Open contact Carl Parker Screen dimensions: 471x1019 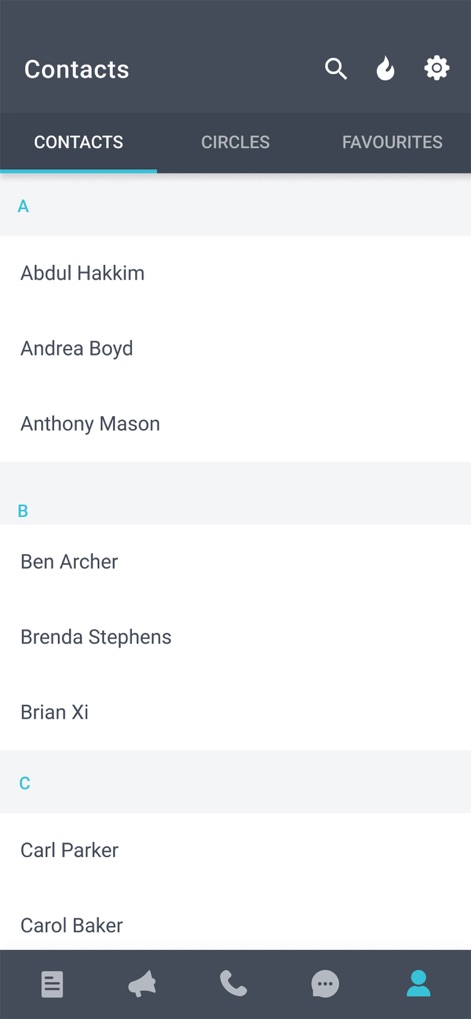coord(235,850)
